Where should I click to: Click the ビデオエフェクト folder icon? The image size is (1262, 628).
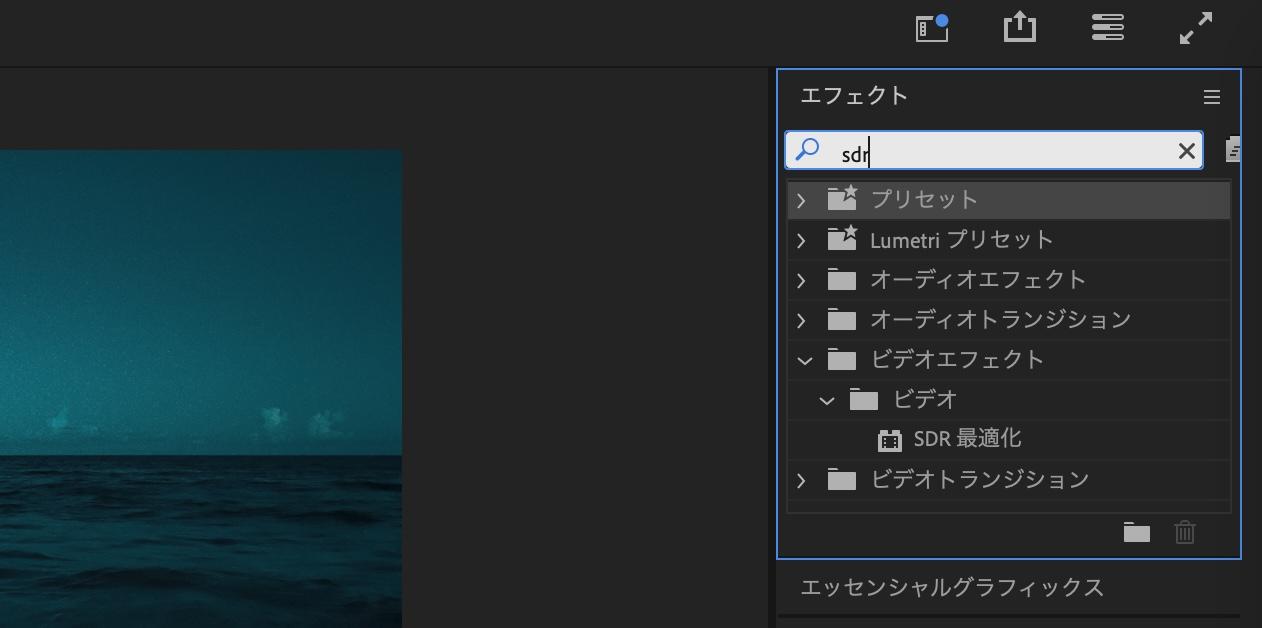(x=842, y=360)
